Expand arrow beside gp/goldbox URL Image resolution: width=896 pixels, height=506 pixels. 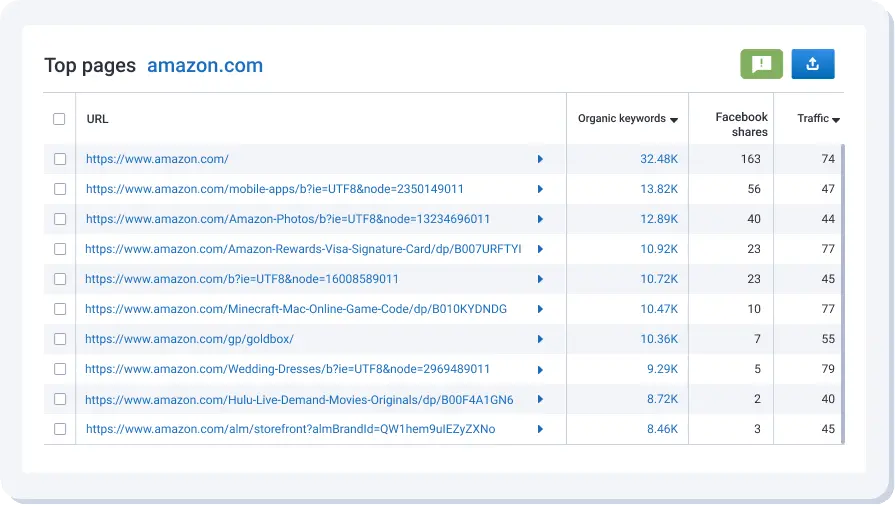point(540,339)
